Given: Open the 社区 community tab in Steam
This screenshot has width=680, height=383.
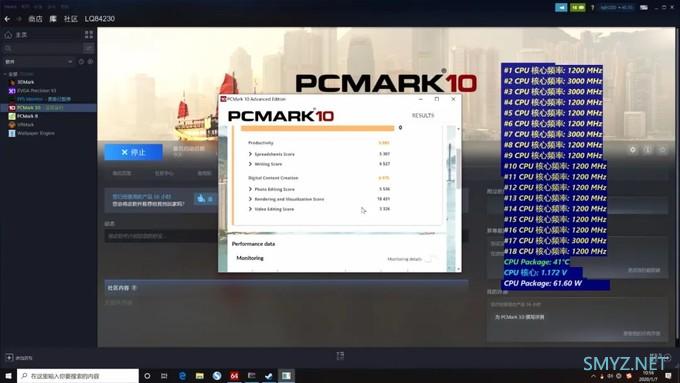Looking at the screenshot, I should (x=71, y=19).
